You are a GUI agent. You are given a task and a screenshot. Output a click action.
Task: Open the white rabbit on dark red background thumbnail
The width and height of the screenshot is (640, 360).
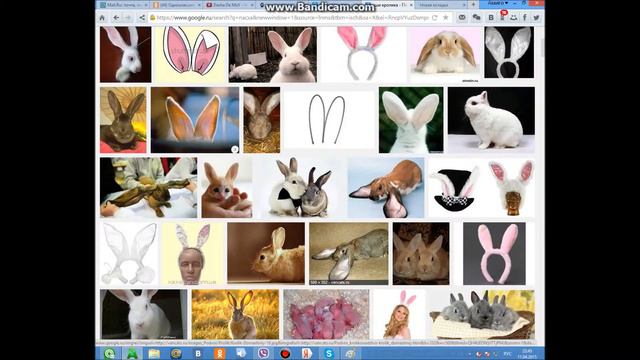coord(125,55)
